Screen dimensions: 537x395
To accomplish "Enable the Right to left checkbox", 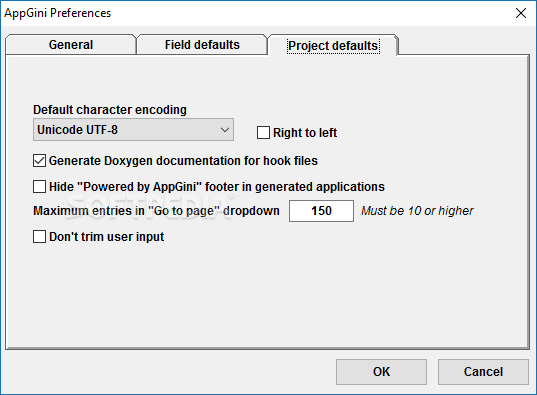I will point(263,133).
